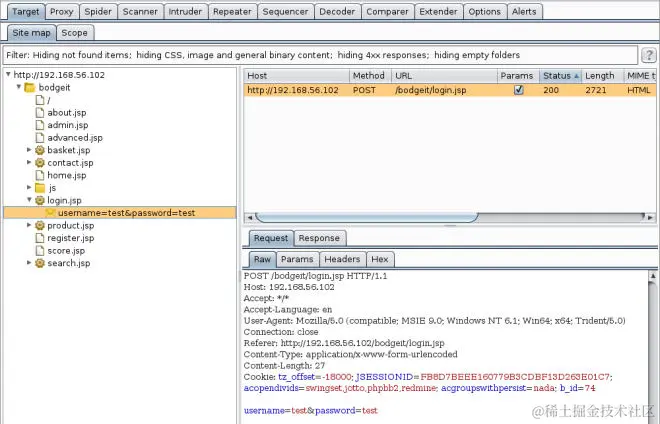Click the contact.jsp gear icon
This screenshot has height=424, width=660.
[x=40, y=163]
